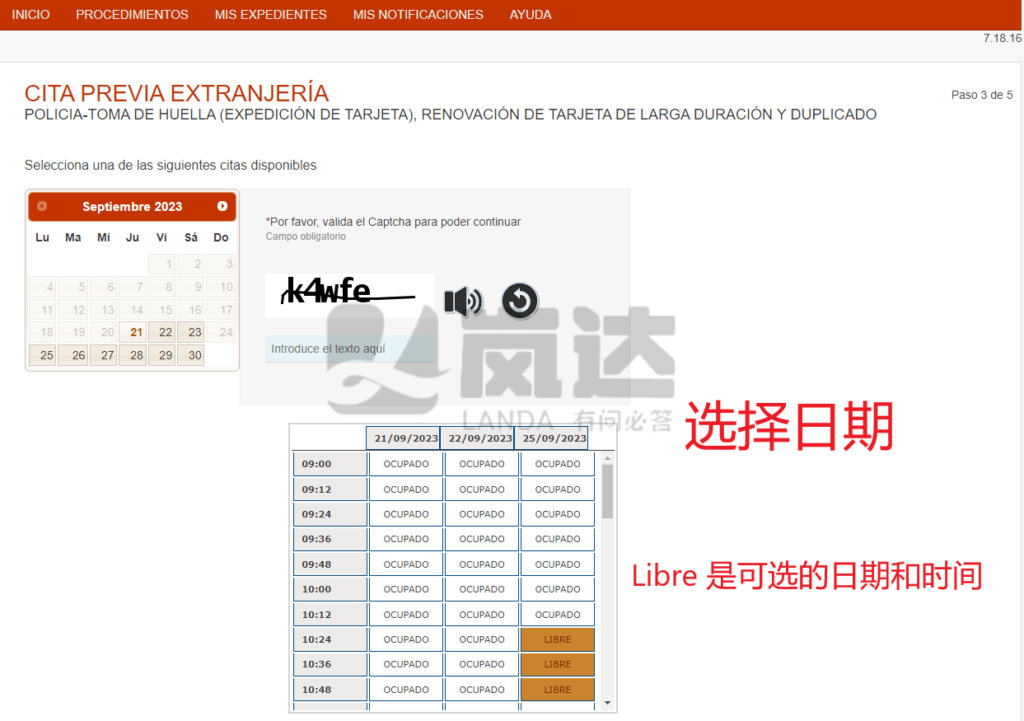The height and width of the screenshot is (721, 1024).
Task: Select day 21 in the calendar
Action: 136,332
